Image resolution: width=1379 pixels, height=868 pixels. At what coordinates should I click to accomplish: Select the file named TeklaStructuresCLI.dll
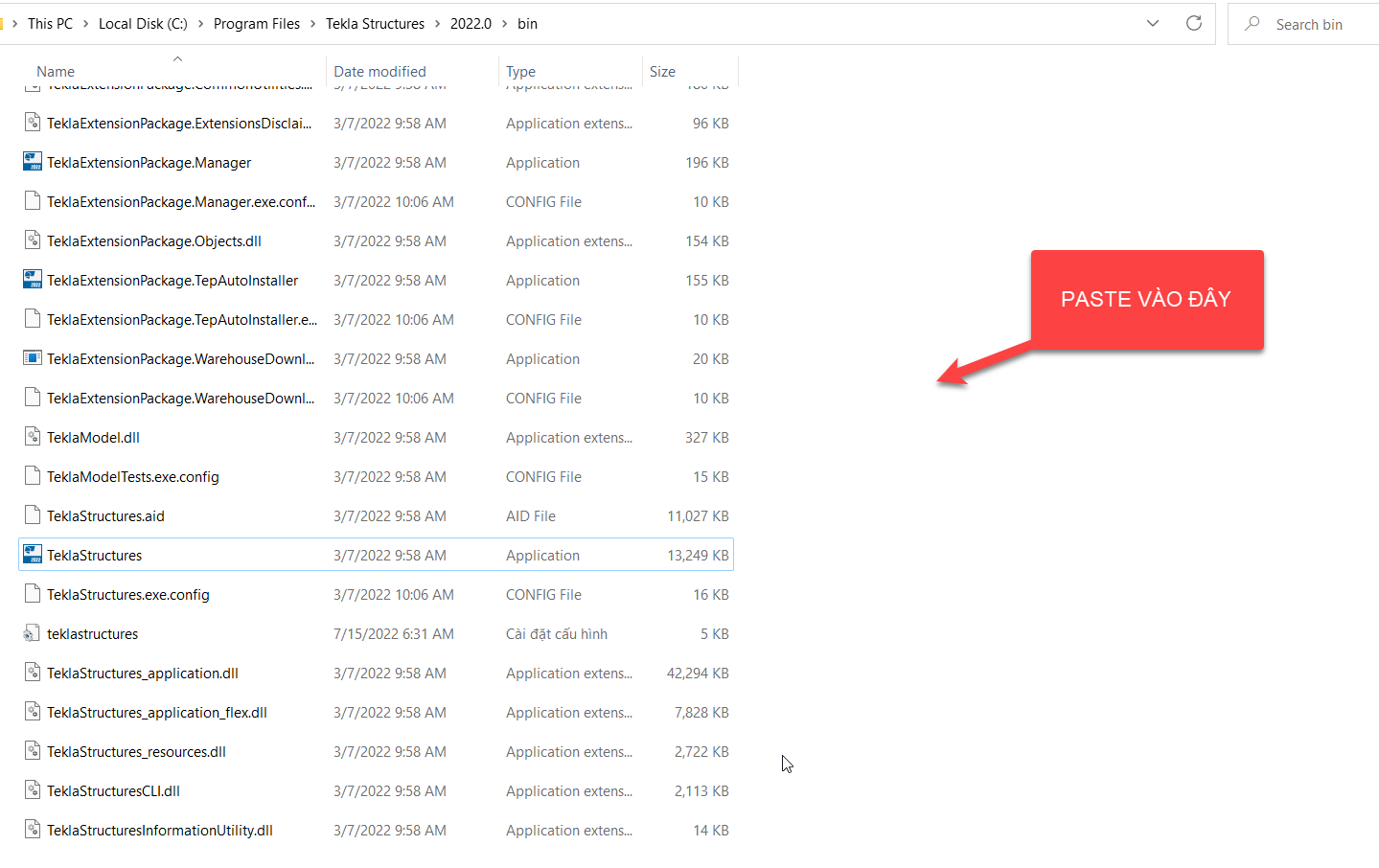point(113,790)
